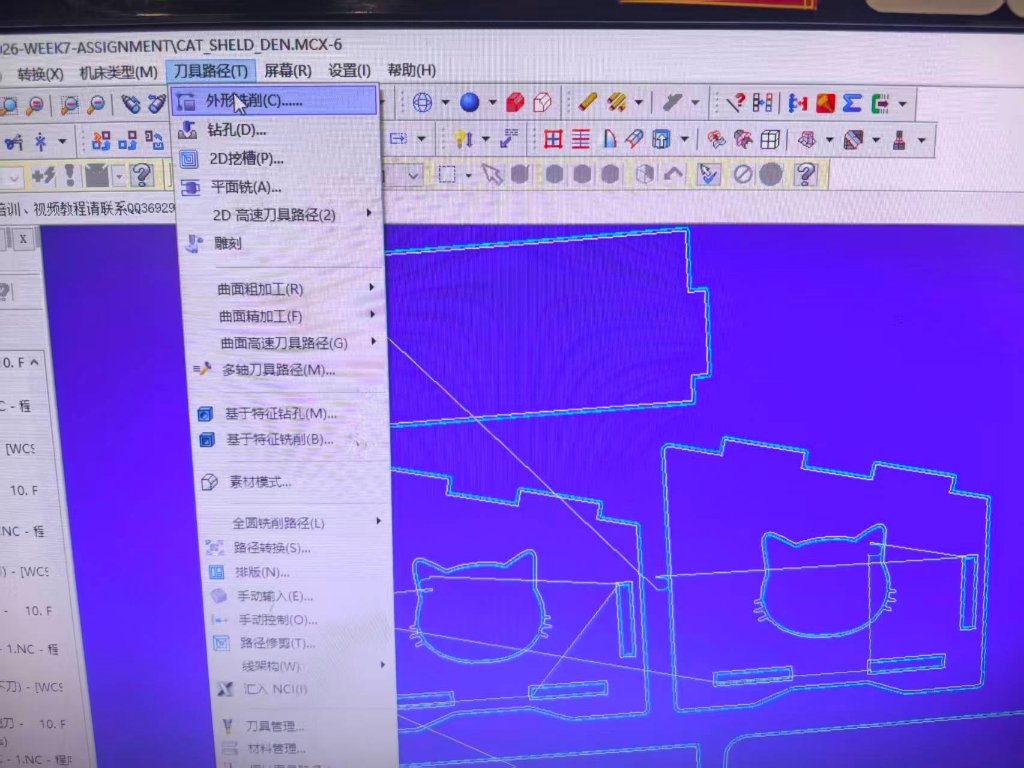Click the white outlined solid icon
The width and height of the screenshot is (1024, 768).
coord(543,102)
